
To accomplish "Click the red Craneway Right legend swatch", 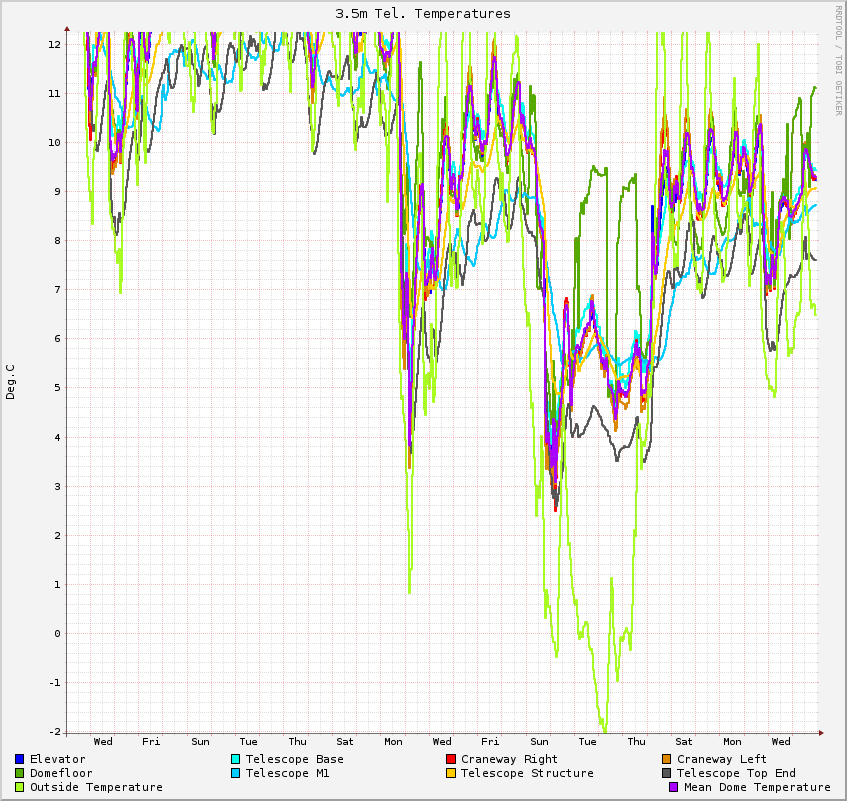I will 451,759.
